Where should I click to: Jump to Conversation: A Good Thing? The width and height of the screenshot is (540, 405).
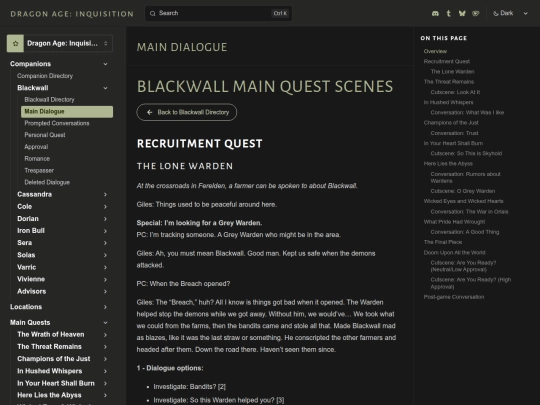click(465, 232)
